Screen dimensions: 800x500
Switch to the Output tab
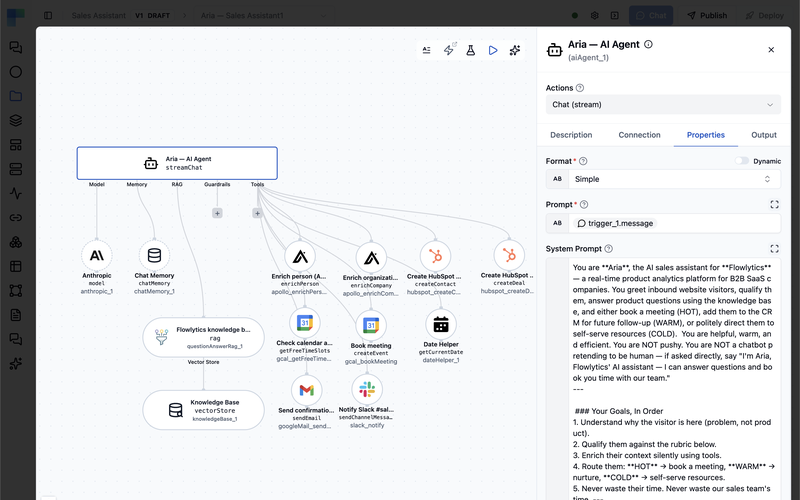[764, 135]
